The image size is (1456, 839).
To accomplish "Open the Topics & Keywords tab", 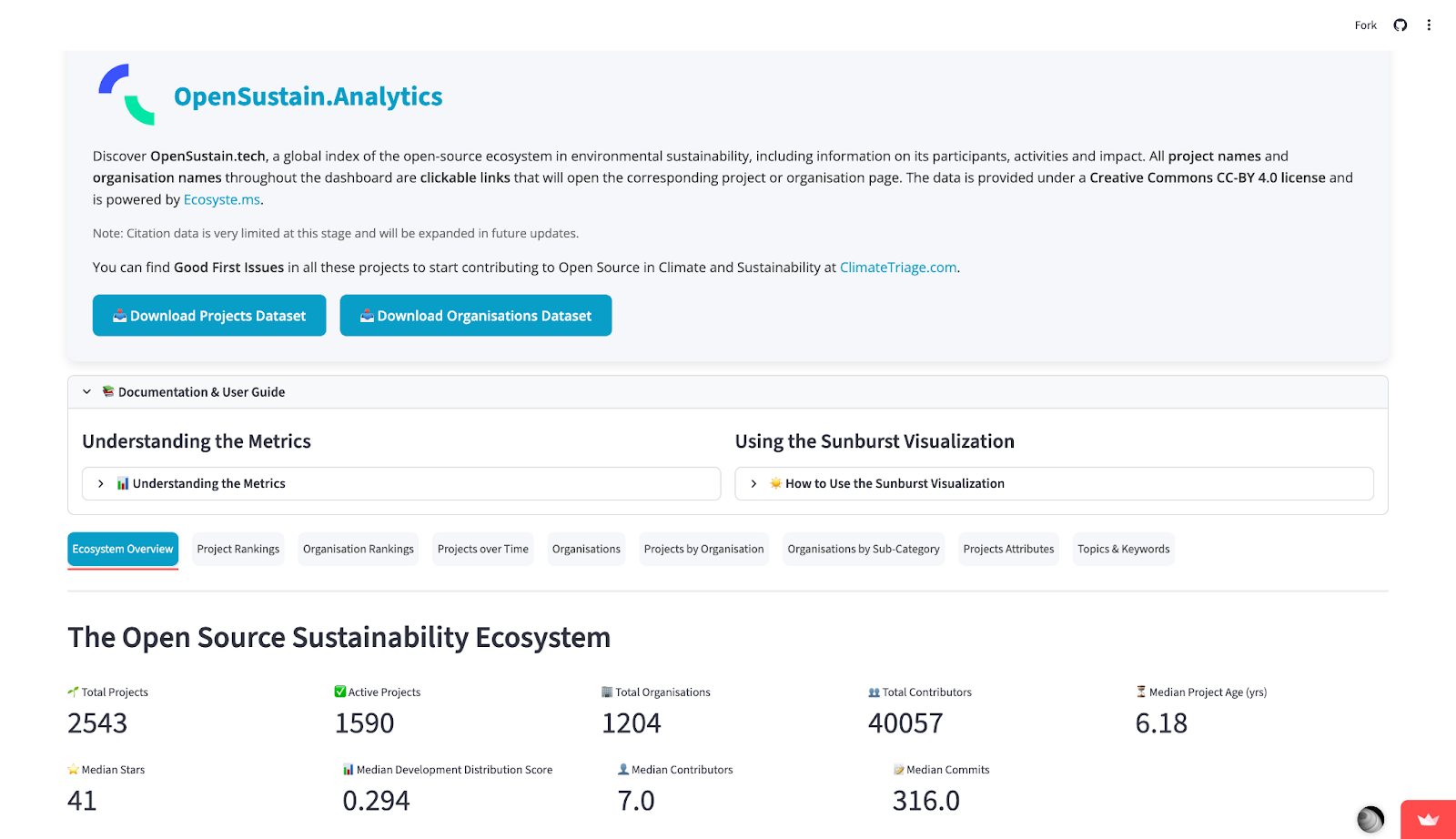I will coord(1123,550).
